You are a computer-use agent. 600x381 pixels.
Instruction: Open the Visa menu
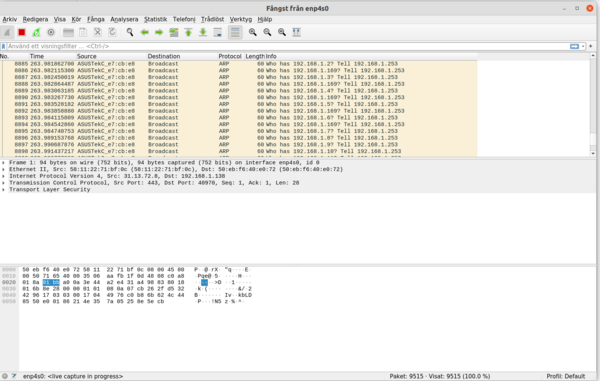59,19
